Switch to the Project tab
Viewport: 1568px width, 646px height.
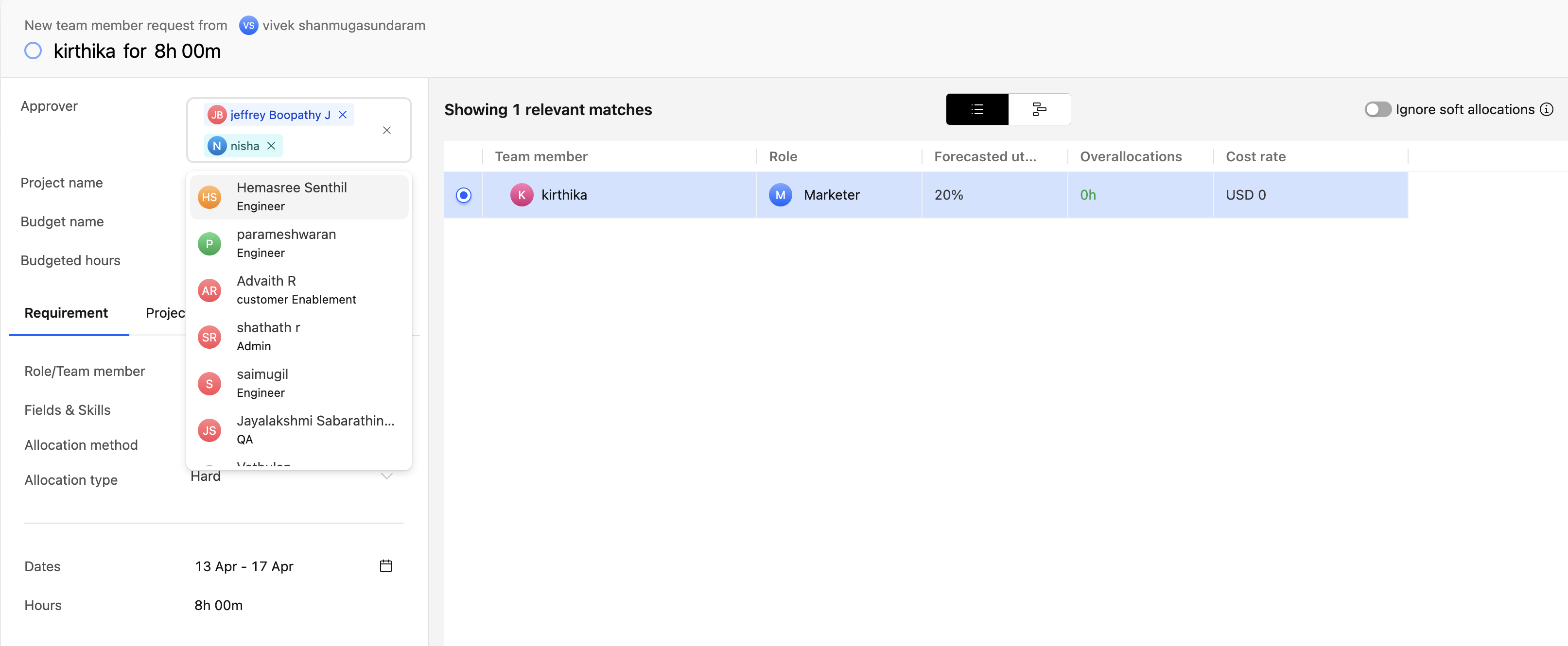165,313
